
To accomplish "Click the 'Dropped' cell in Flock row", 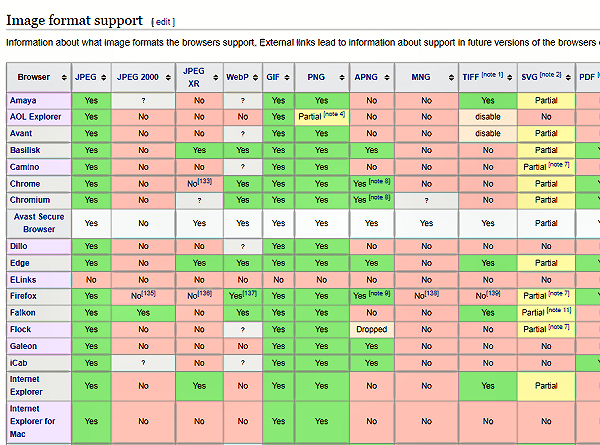I will 372,329.
